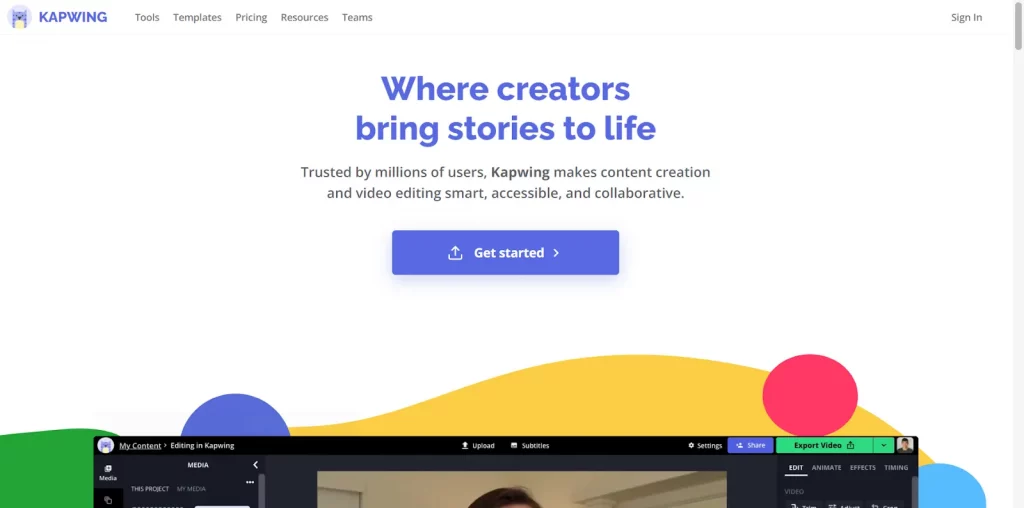Click the Kapwing cat logo icon
This screenshot has width=1024, height=508.
pyautogui.click(x=20, y=17)
